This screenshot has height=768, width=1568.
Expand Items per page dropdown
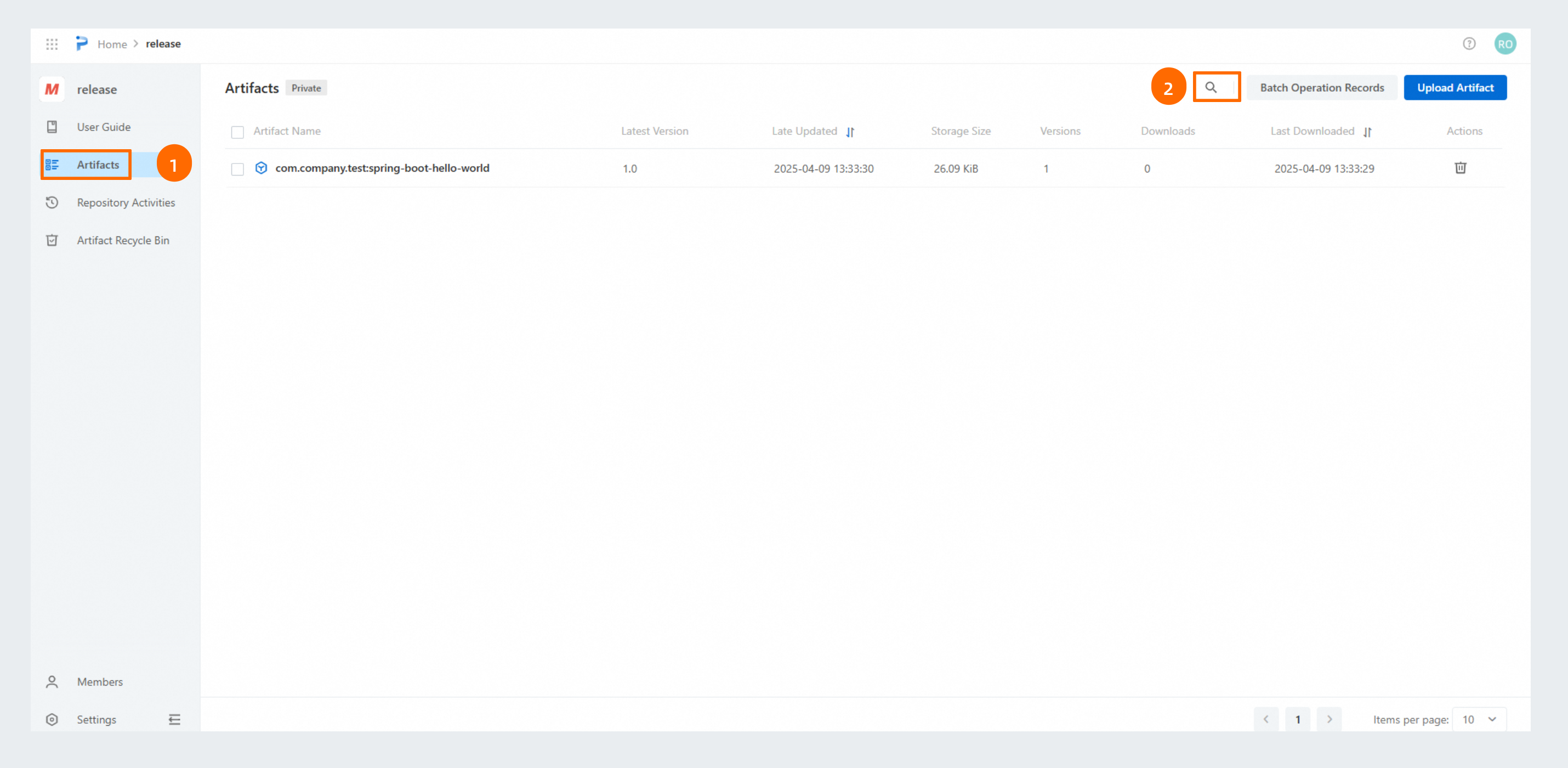1479,719
